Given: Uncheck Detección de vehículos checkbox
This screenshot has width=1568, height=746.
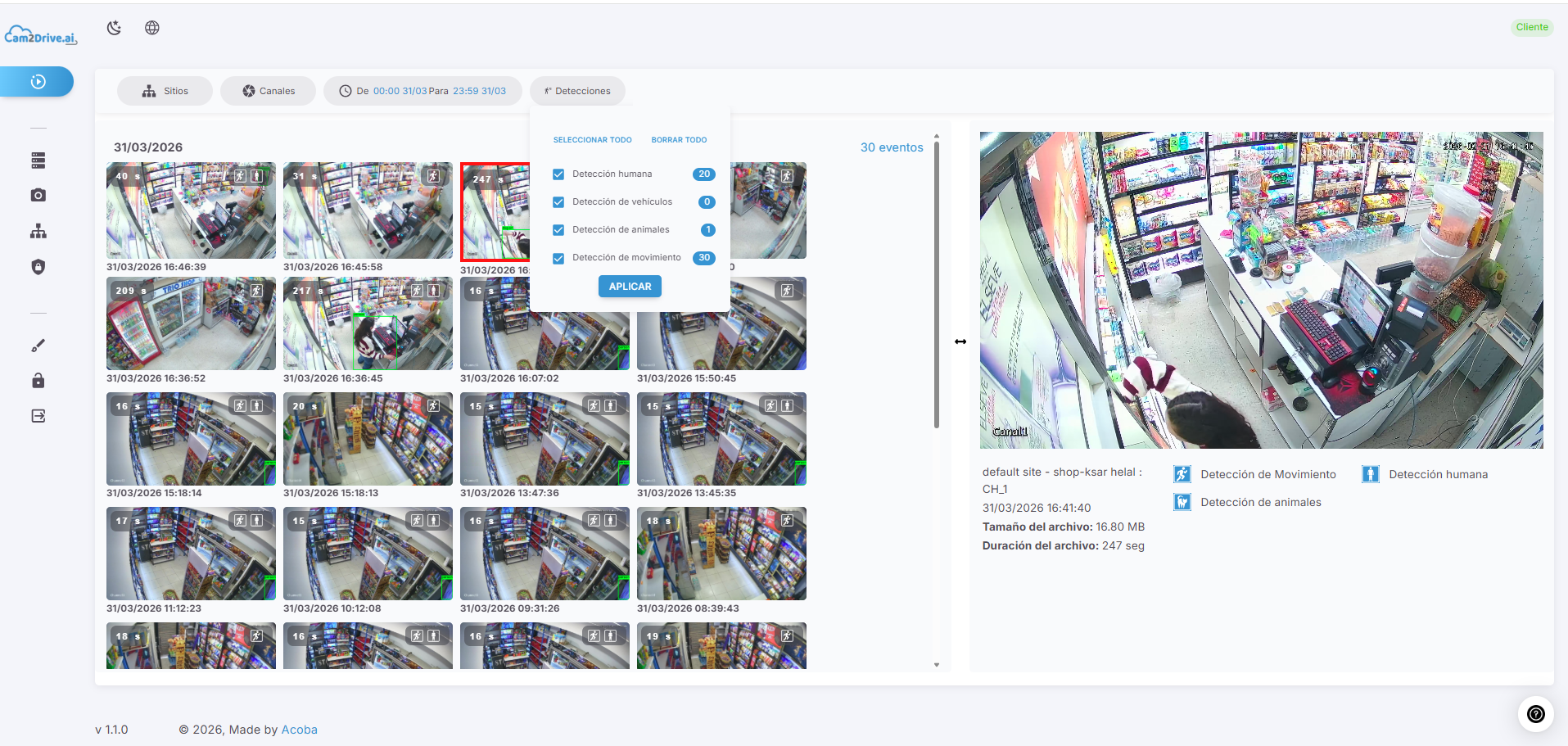Looking at the screenshot, I should click(x=558, y=202).
